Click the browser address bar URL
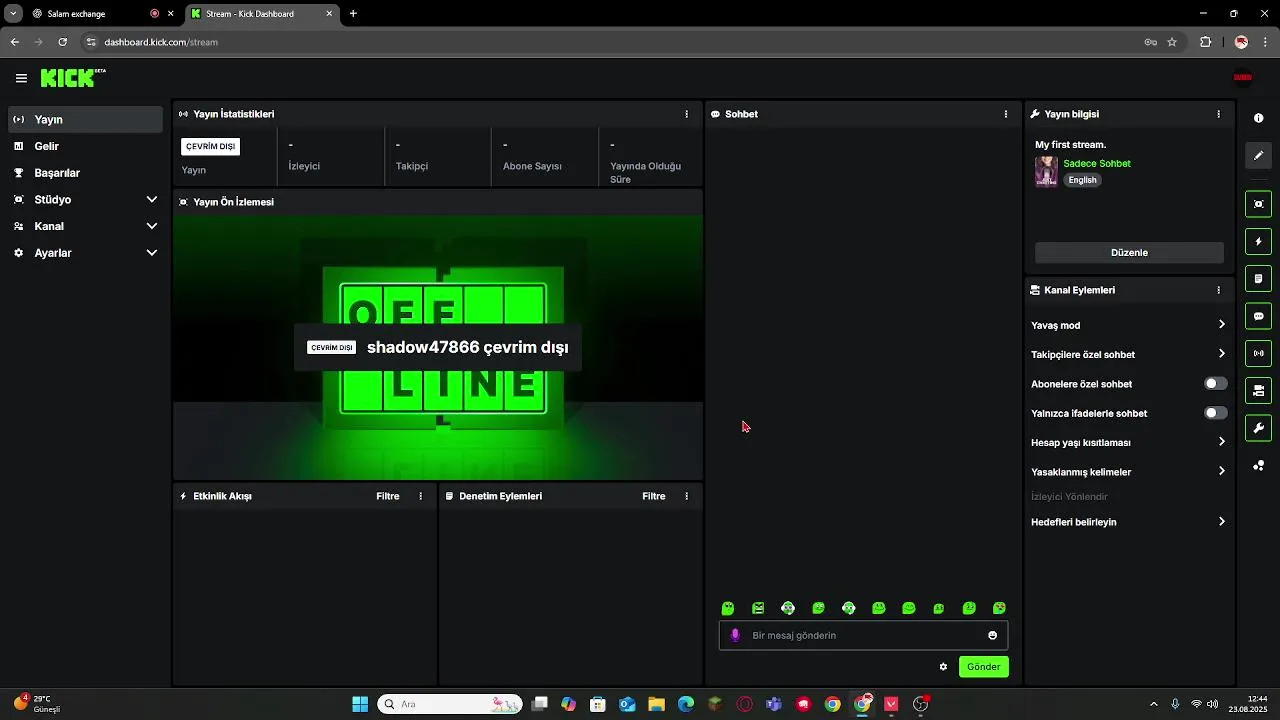Screen dimensions: 1280x720 [x=161, y=42]
